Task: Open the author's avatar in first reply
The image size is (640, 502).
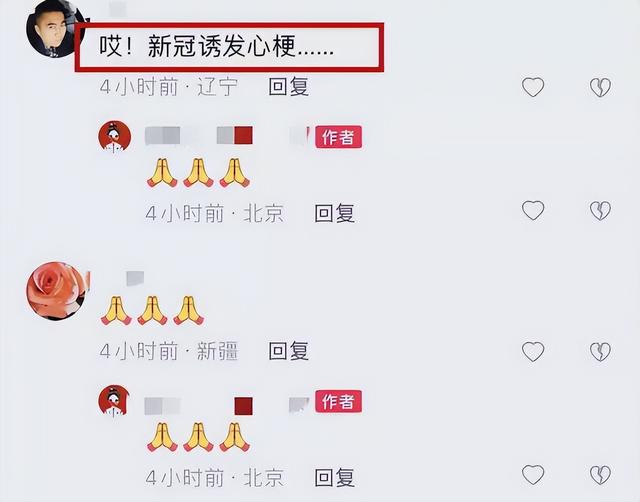Action: (x=115, y=136)
